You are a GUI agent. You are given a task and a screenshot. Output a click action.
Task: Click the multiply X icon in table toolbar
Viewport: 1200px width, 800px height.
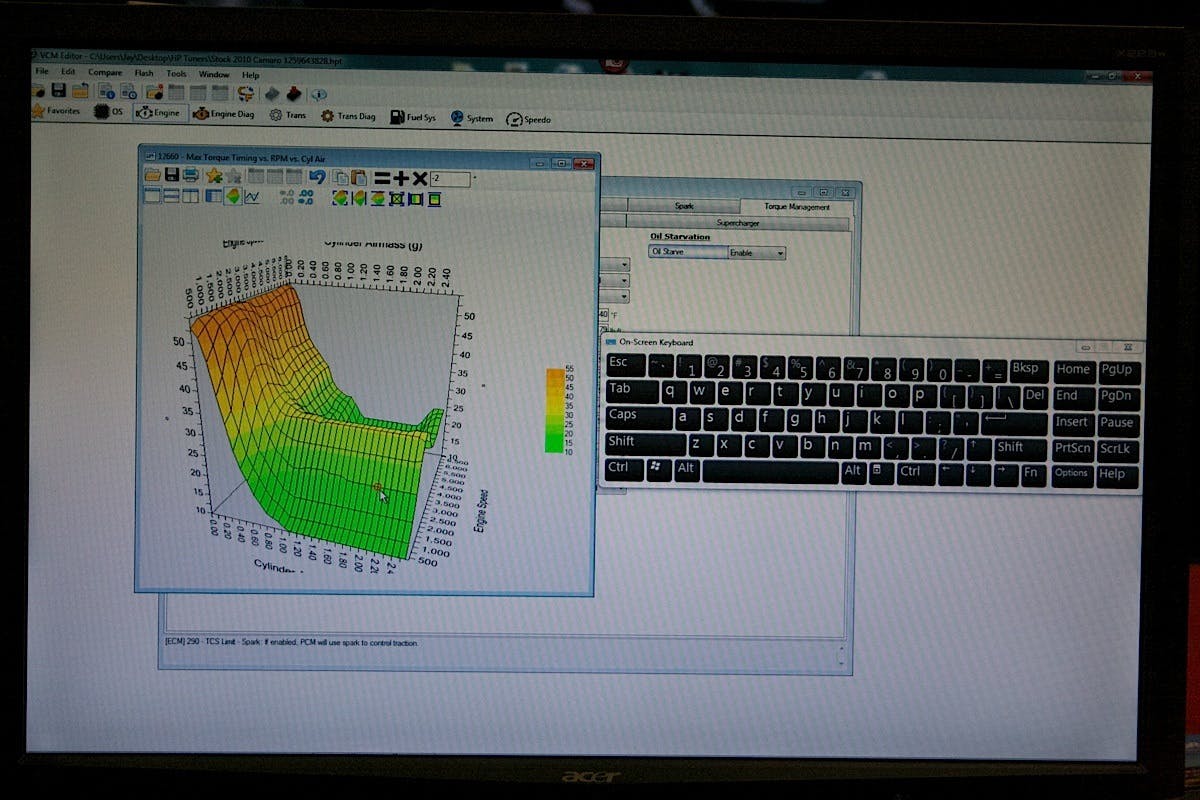(420, 178)
